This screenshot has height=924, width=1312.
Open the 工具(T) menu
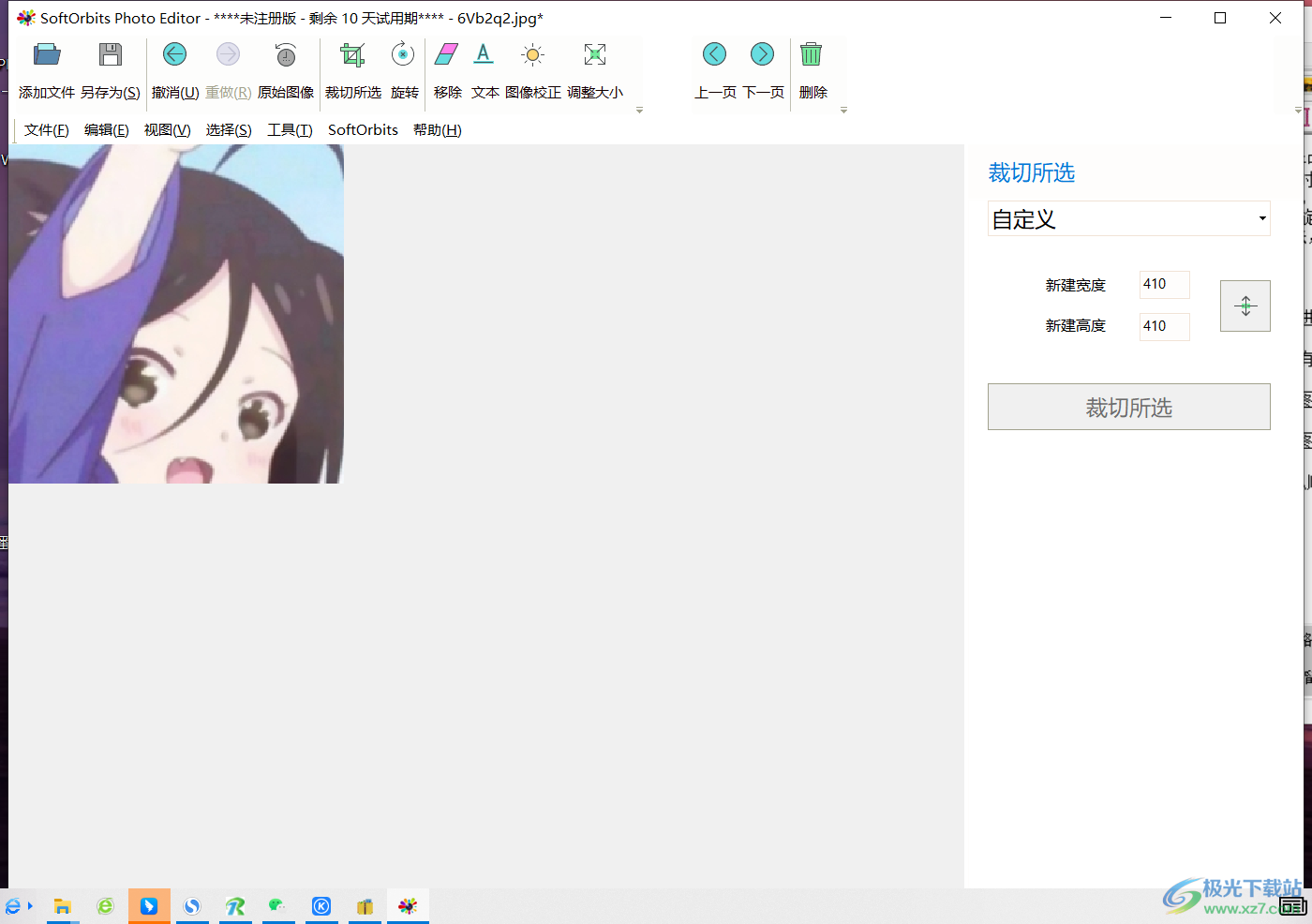pyautogui.click(x=290, y=130)
